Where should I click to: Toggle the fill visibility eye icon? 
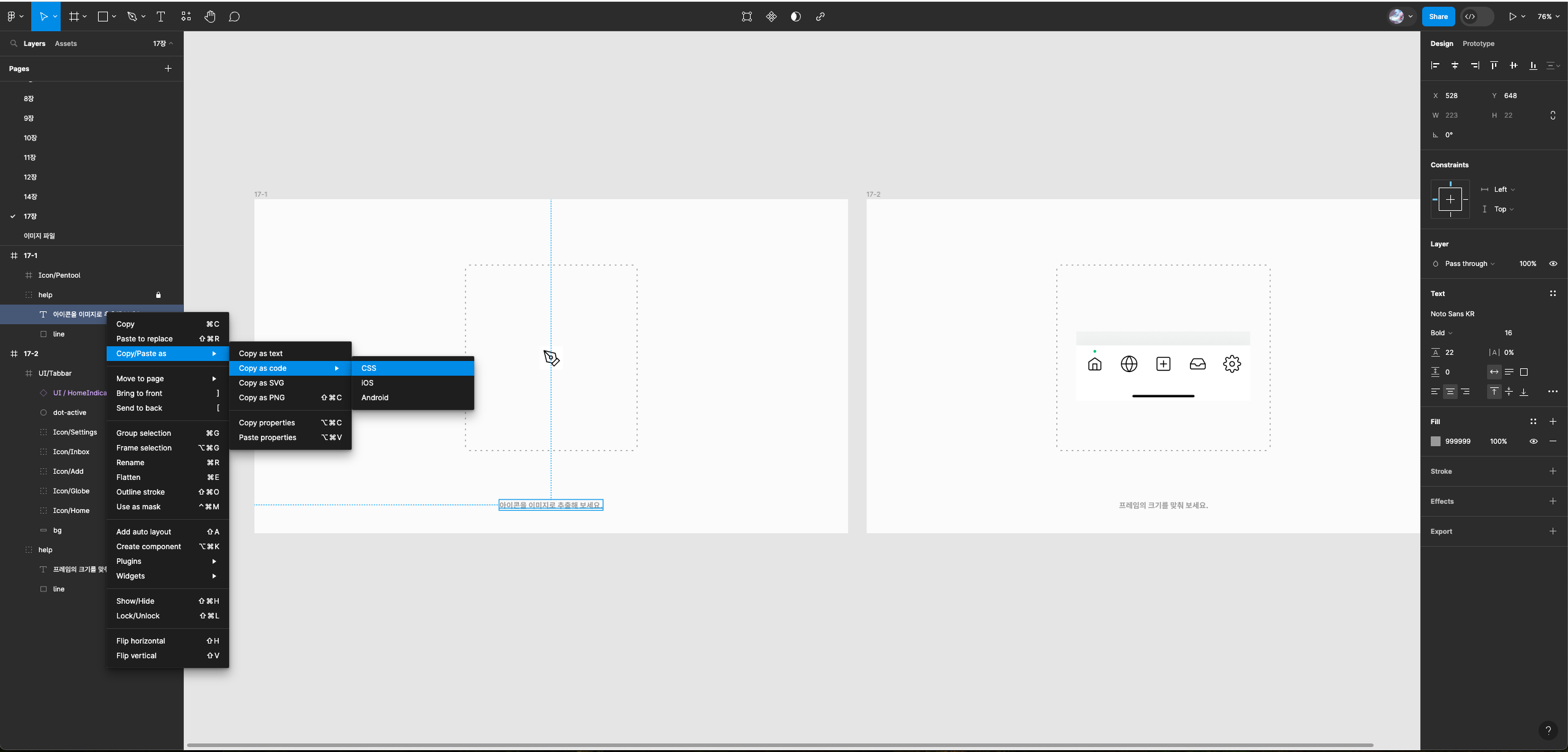coord(1534,441)
